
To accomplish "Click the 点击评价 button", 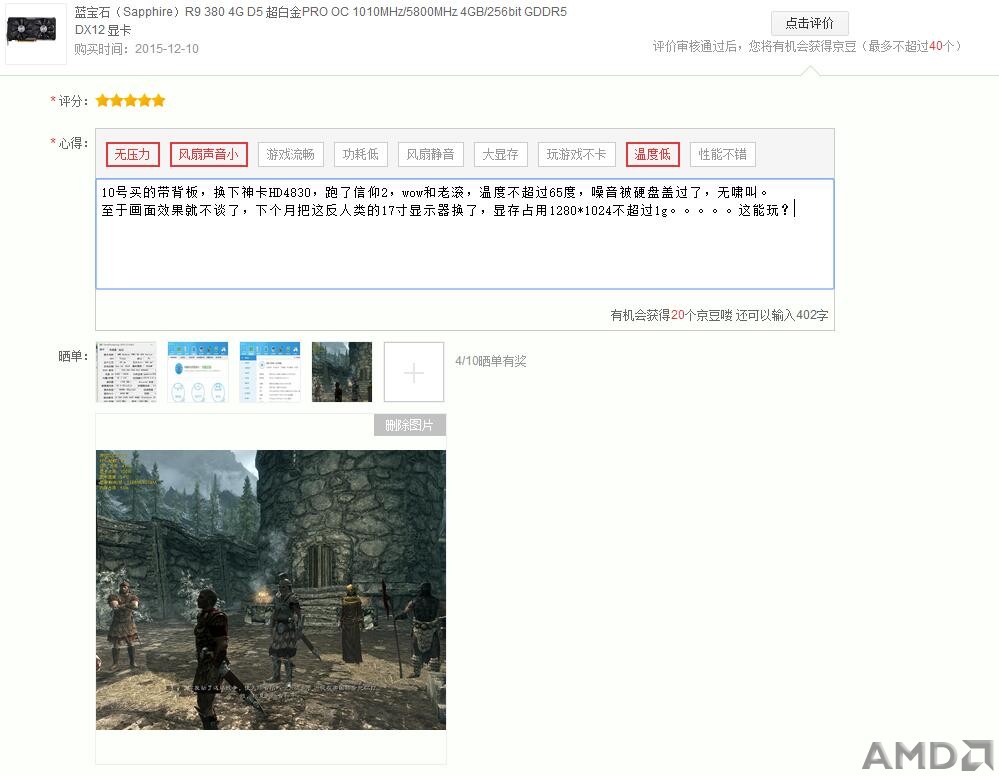I will (x=809, y=24).
